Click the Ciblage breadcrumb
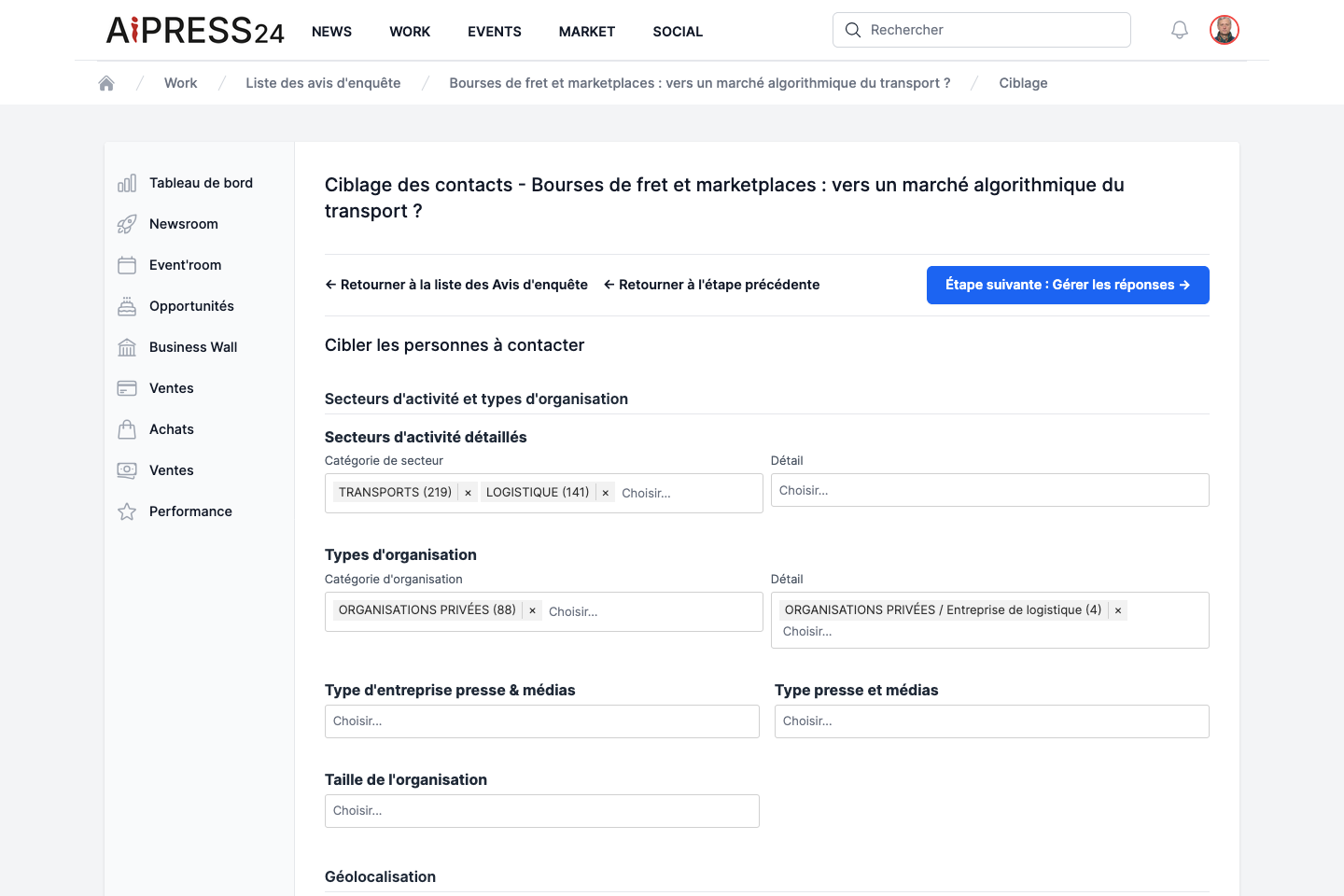Viewport: 1344px width, 896px height. click(1023, 83)
